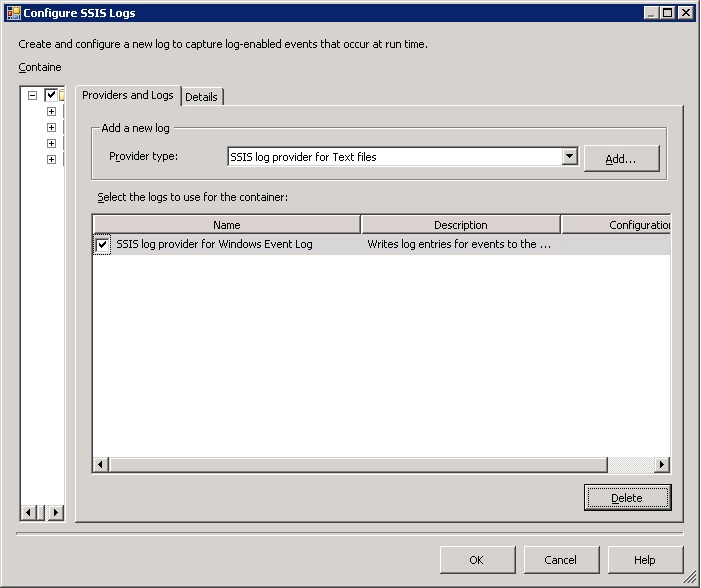This screenshot has width=701, height=588.
Task: Click the 'Writes log entries for events' description cell
Action: tap(459, 244)
